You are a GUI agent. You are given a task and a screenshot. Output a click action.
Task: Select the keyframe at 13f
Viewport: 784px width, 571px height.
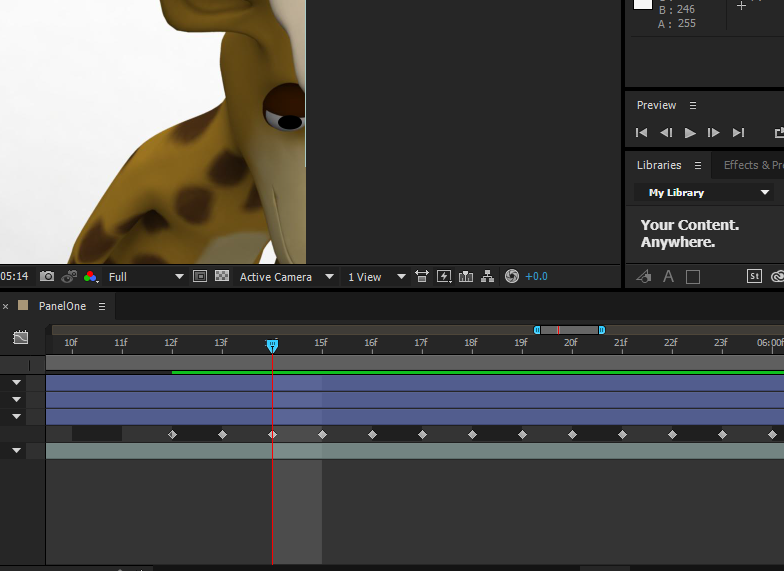coord(222,434)
